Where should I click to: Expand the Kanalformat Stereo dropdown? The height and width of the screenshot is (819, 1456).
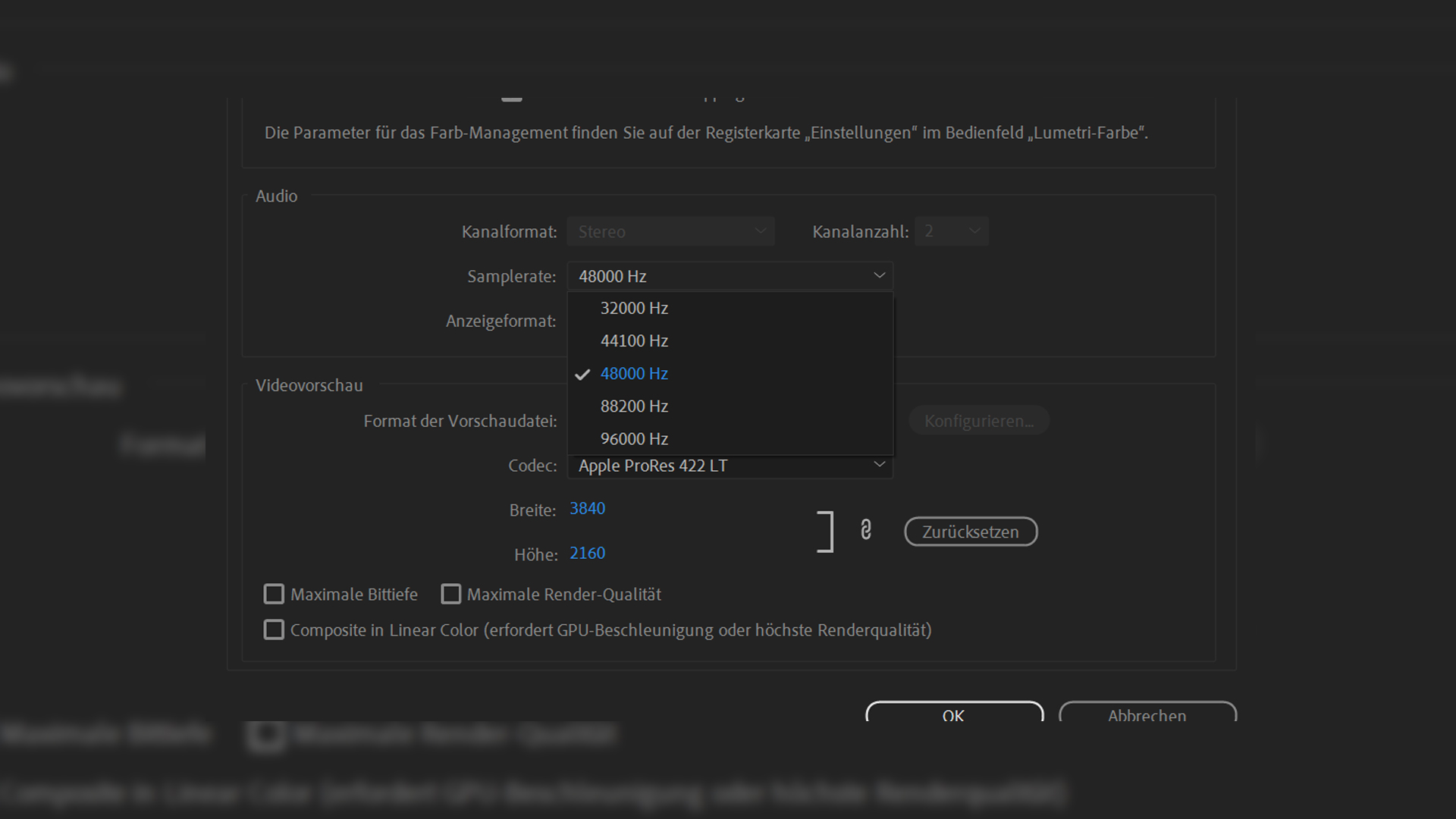670,231
